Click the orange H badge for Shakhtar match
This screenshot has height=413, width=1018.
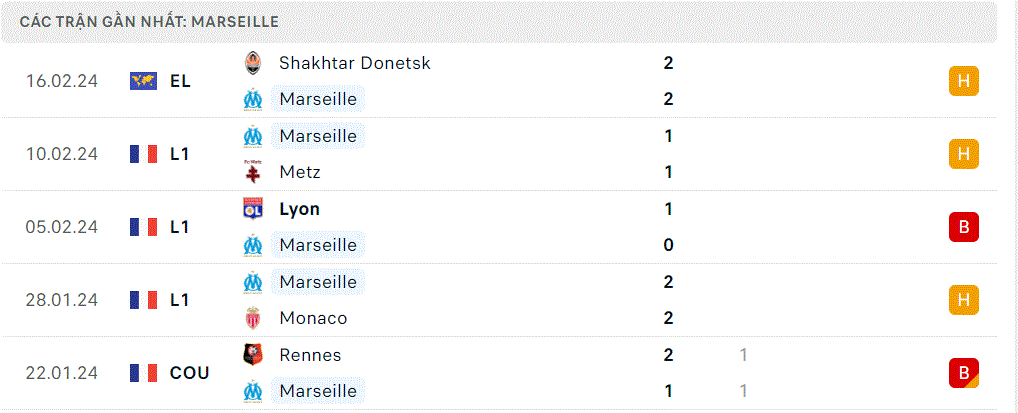[x=963, y=81]
